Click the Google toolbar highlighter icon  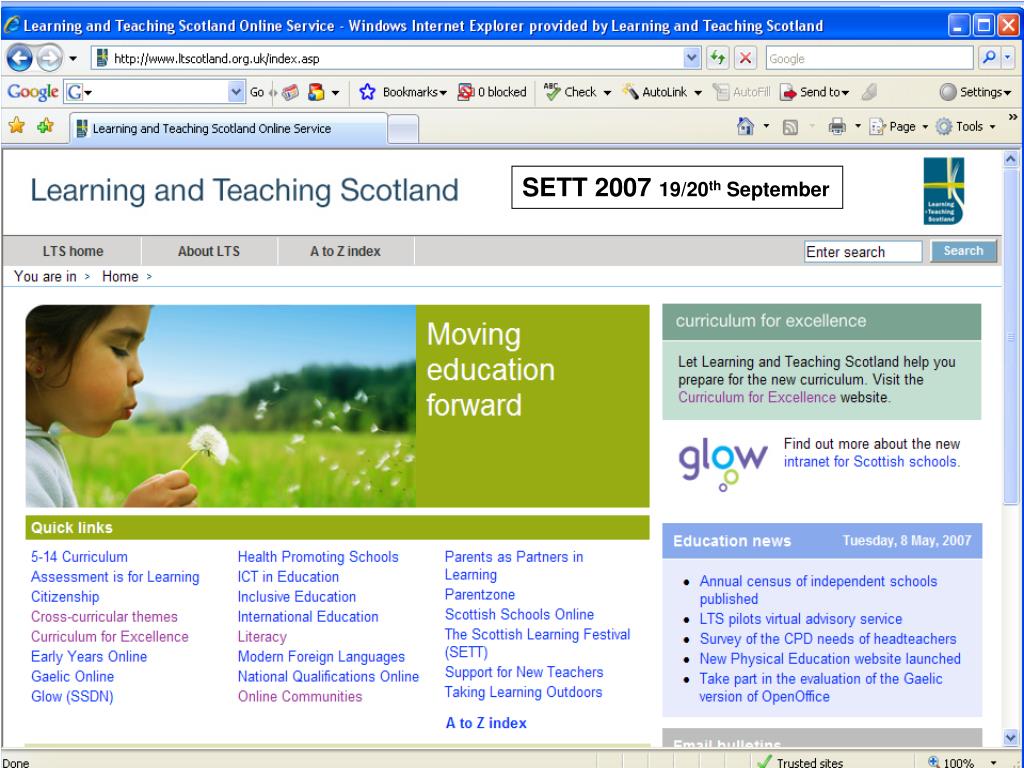[869, 92]
